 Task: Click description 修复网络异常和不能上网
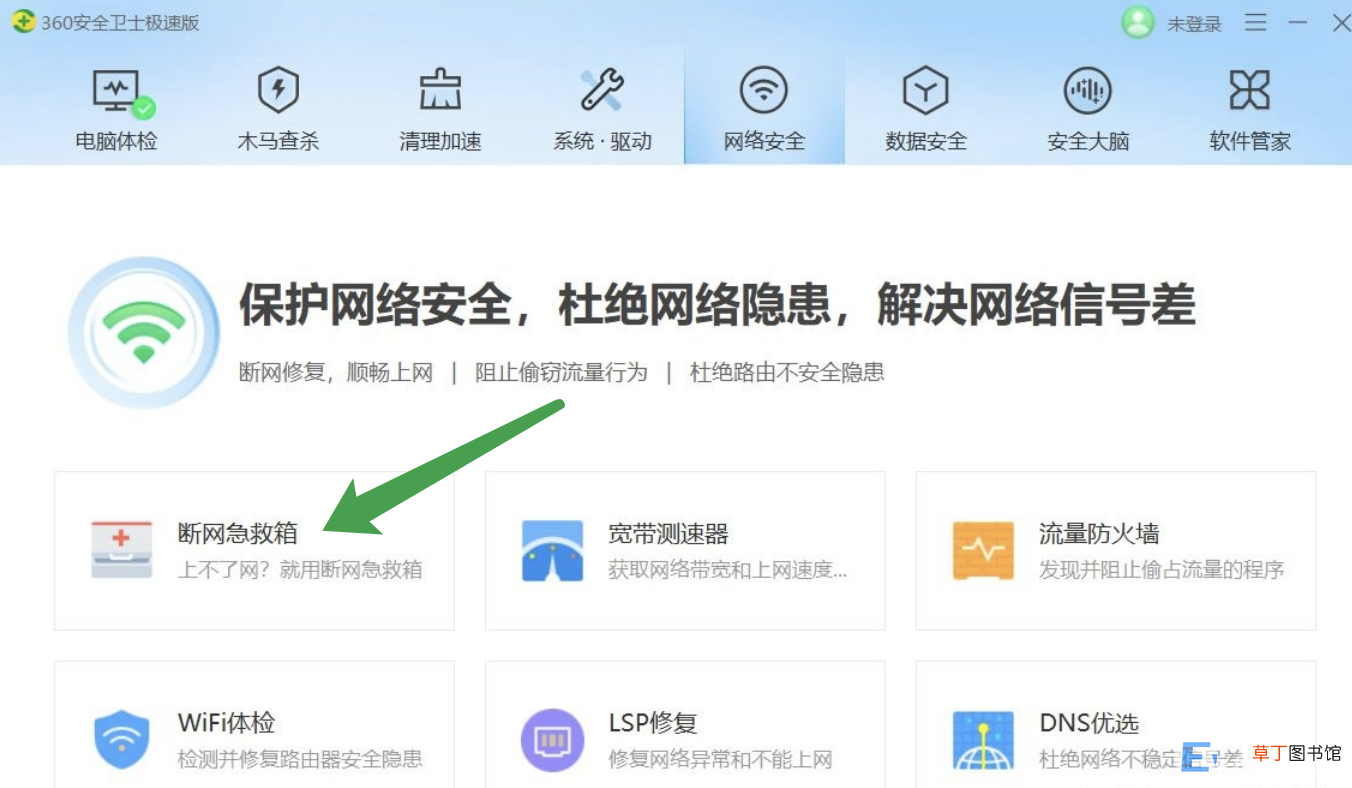coord(721,759)
